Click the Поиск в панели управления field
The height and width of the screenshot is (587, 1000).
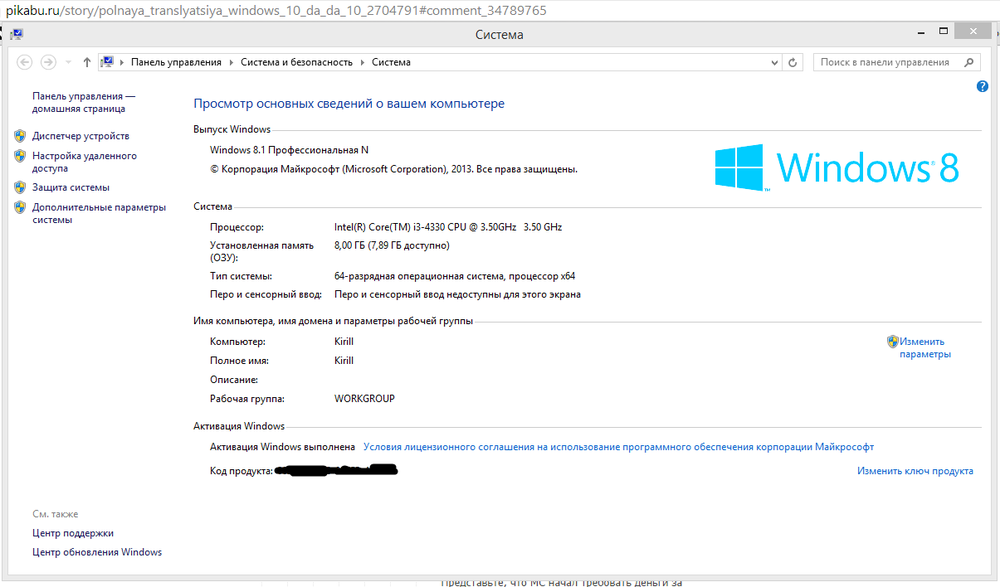coord(885,62)
